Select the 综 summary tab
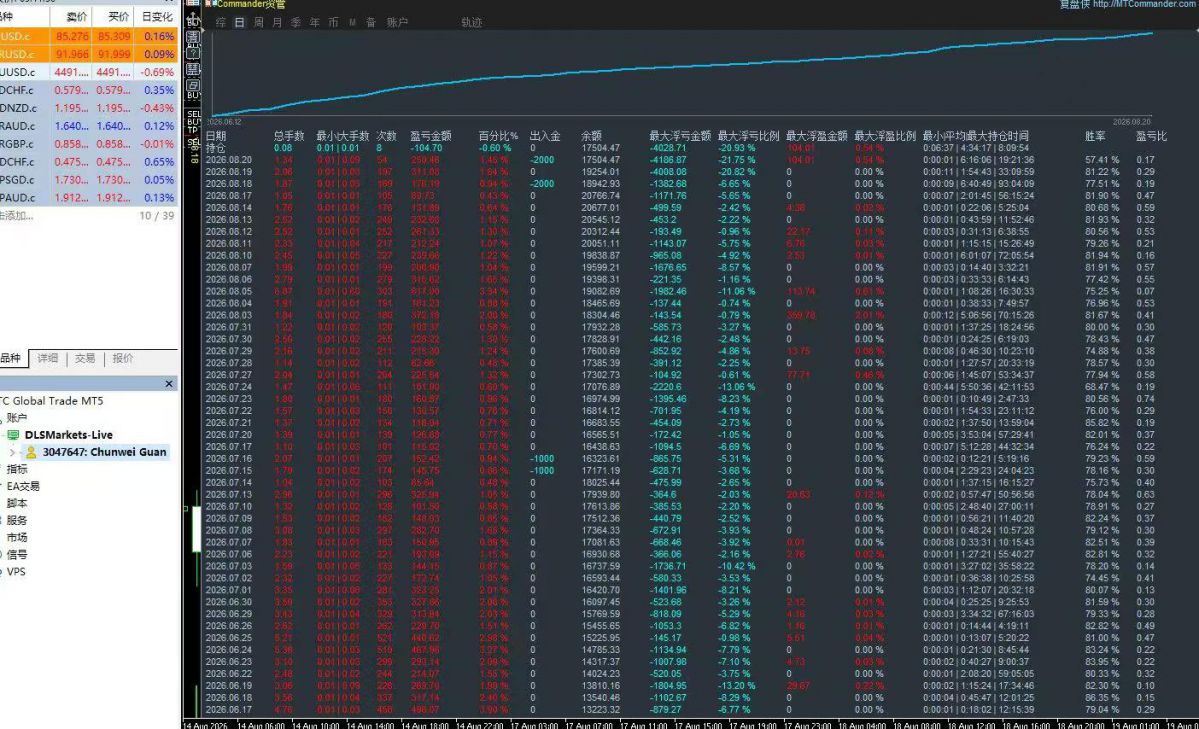Viewport: 1199px width, 729px height. pyautogui.click(x=221, y=23)
